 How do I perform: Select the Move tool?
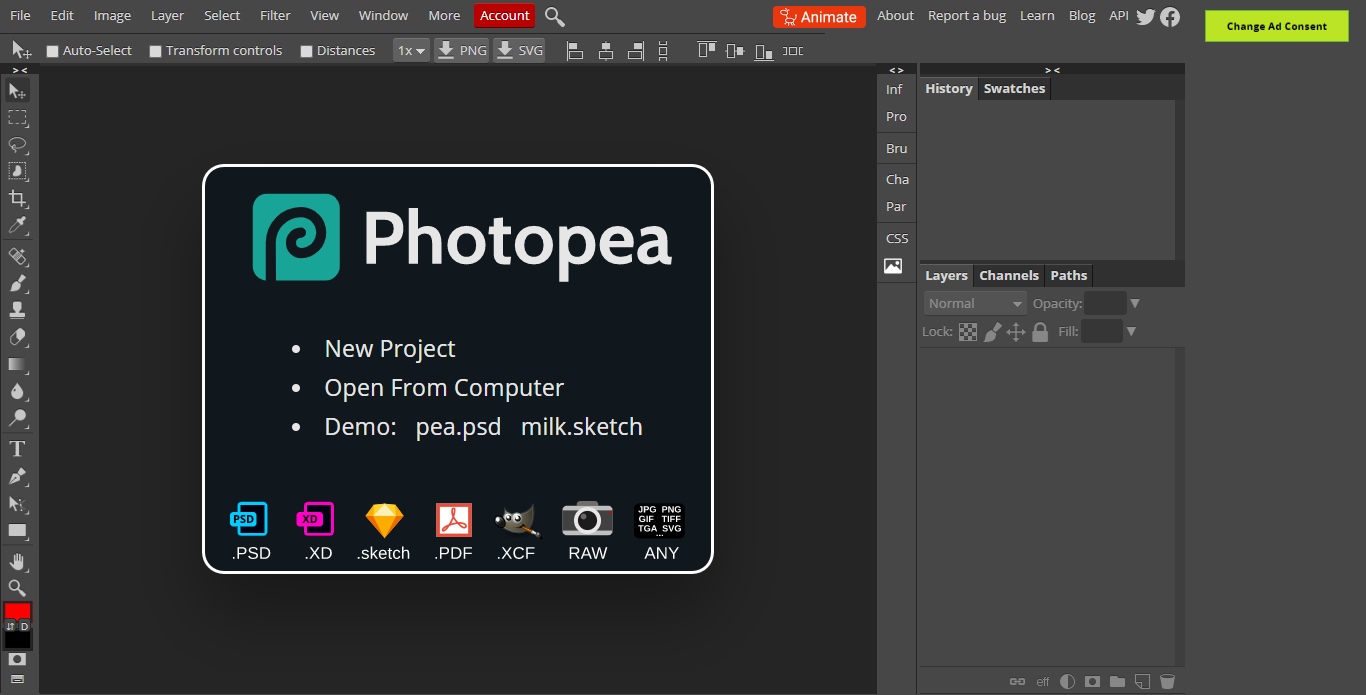17,90
